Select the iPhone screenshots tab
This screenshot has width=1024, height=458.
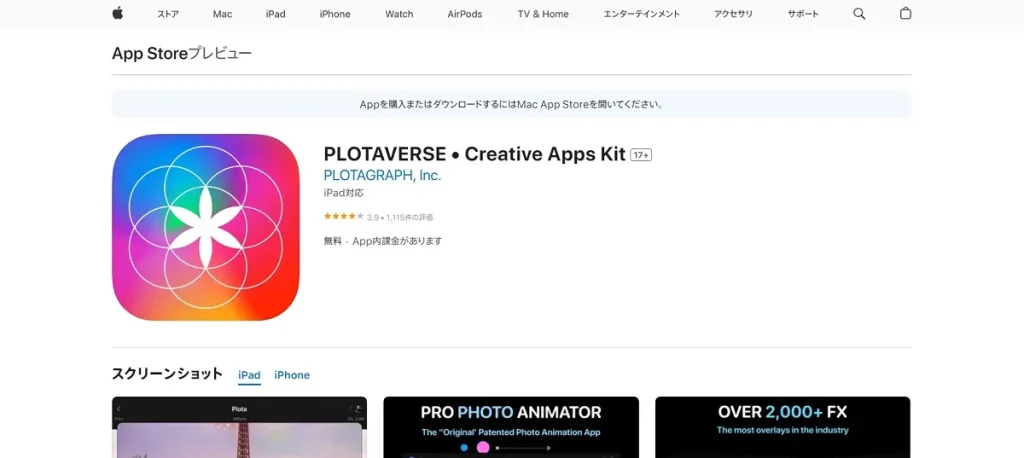(292, 375)
